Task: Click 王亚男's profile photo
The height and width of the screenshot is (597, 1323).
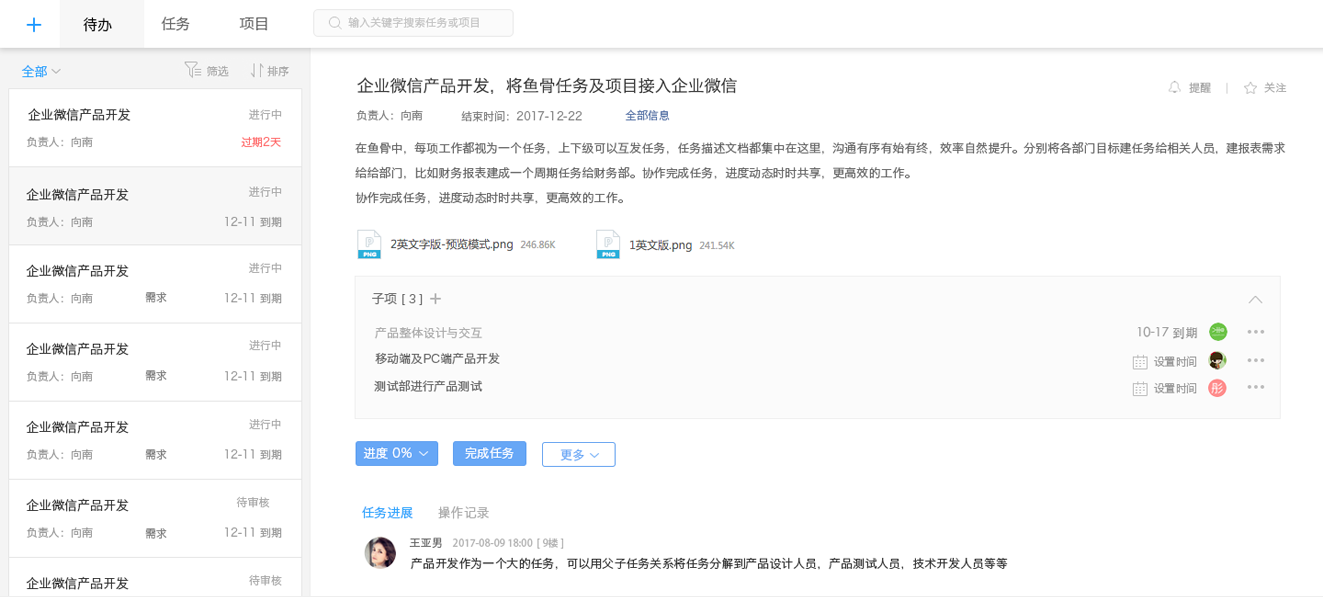Action: click(x=380, y=552)
